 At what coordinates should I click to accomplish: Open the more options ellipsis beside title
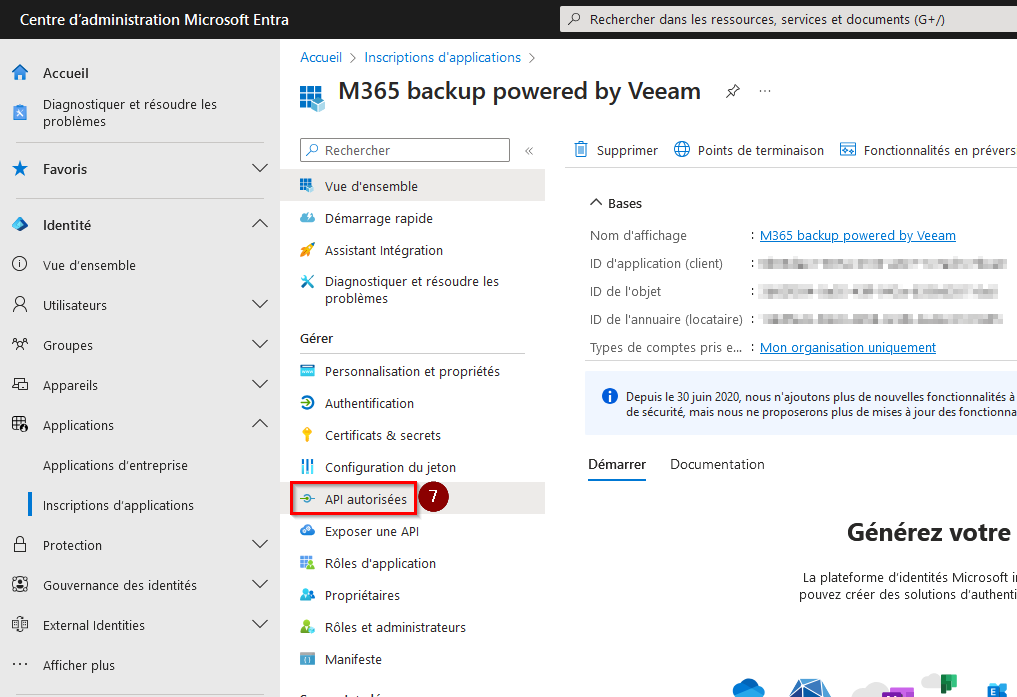[x=765, y=91]
